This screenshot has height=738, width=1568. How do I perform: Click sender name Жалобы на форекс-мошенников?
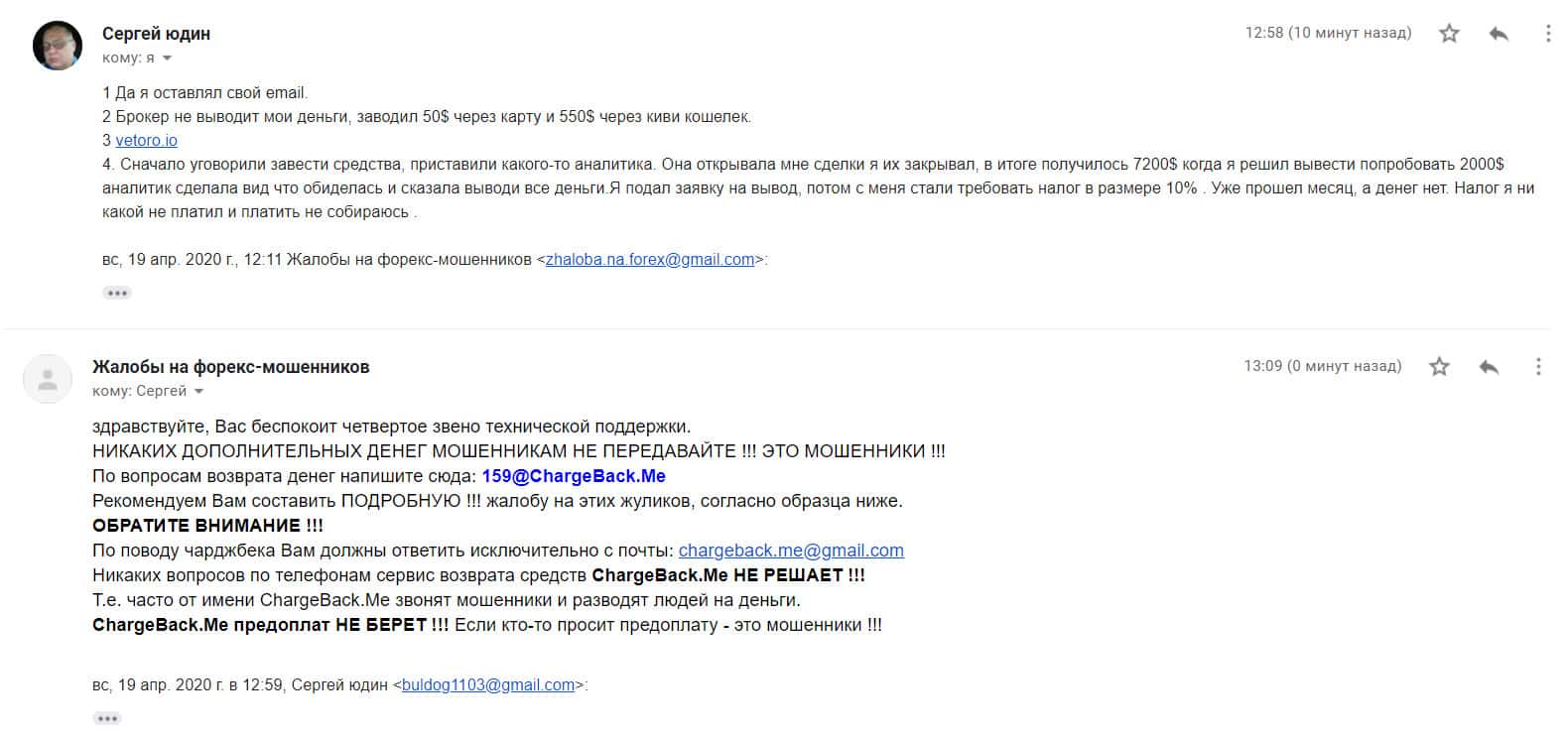pos(230,367)
